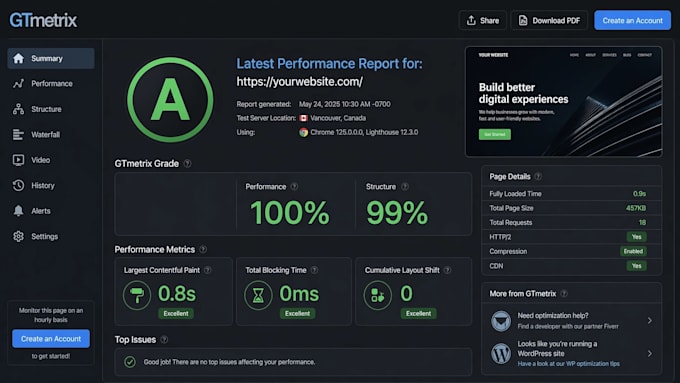Click the Canada flag icon
Viewport: 680px width, 383px height.
[304, 118]
